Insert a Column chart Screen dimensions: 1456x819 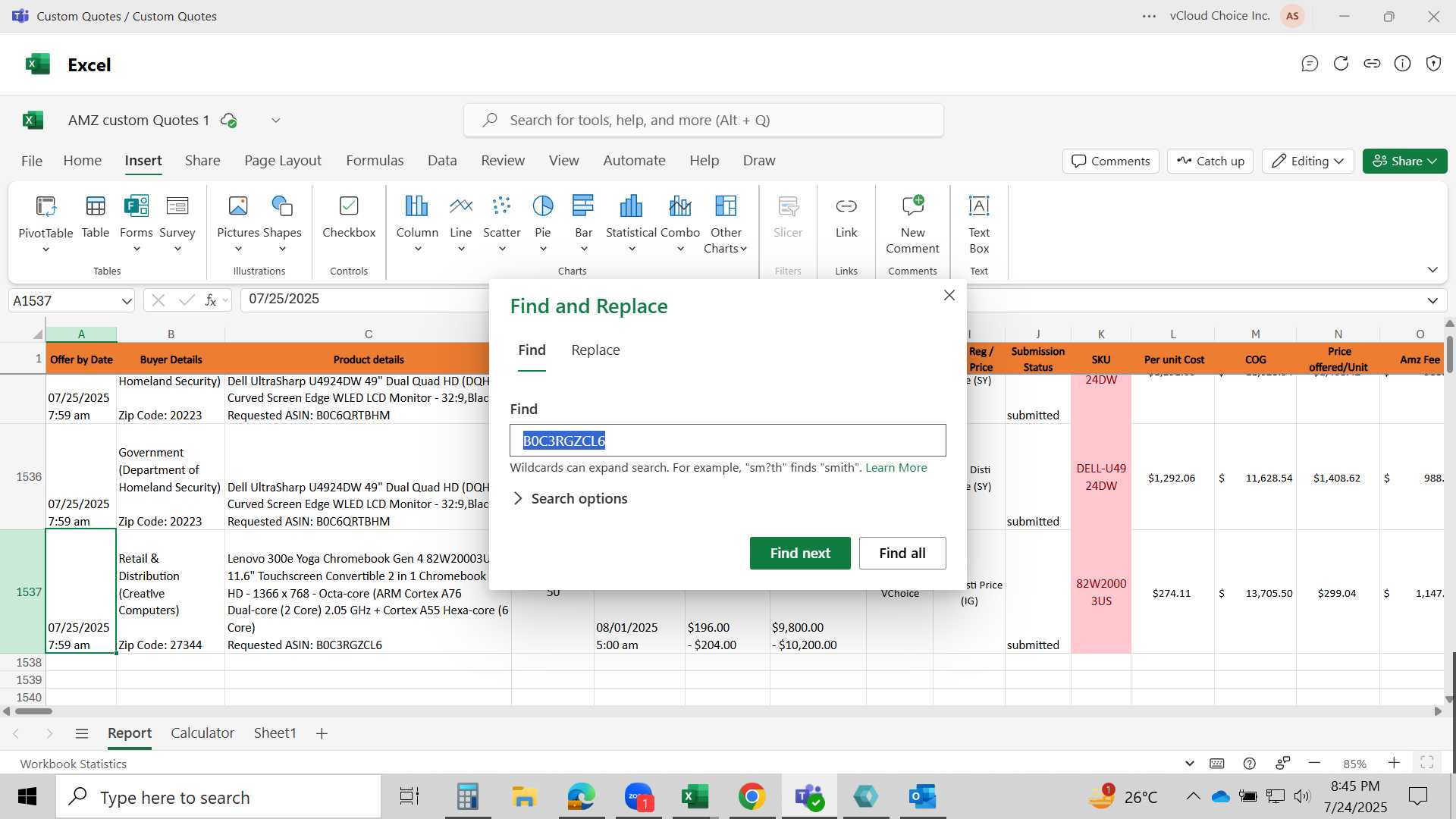click(x=417, y=224)
